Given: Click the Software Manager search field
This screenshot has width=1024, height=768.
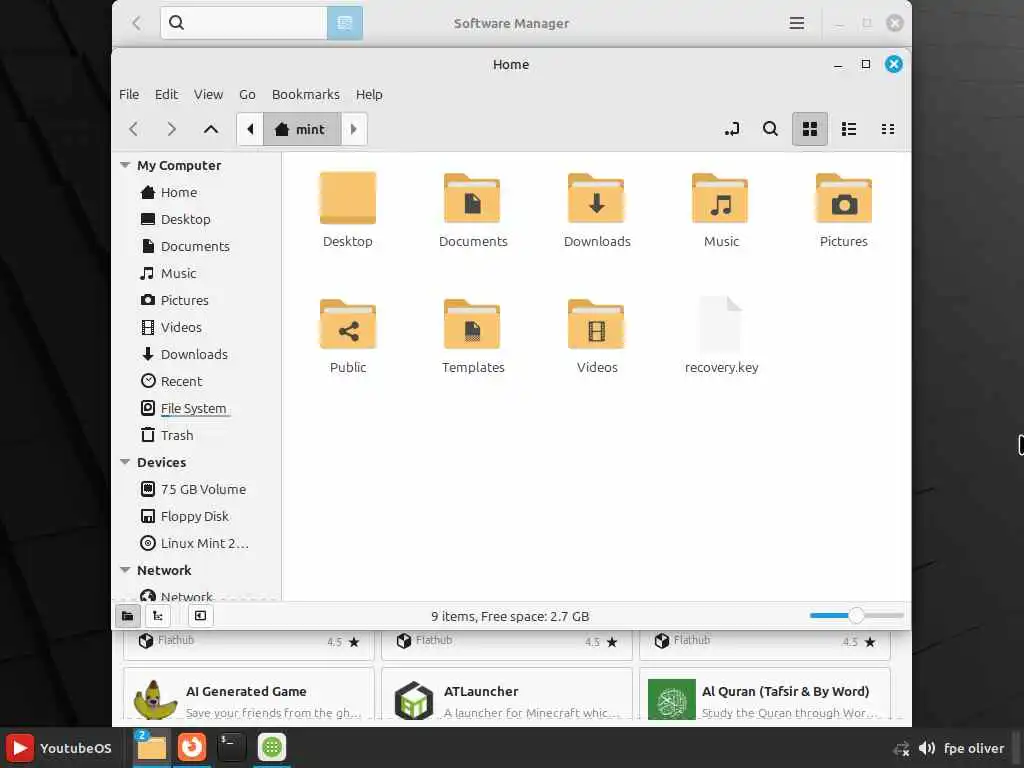Looking at the screenshot, I should (244, 23).
